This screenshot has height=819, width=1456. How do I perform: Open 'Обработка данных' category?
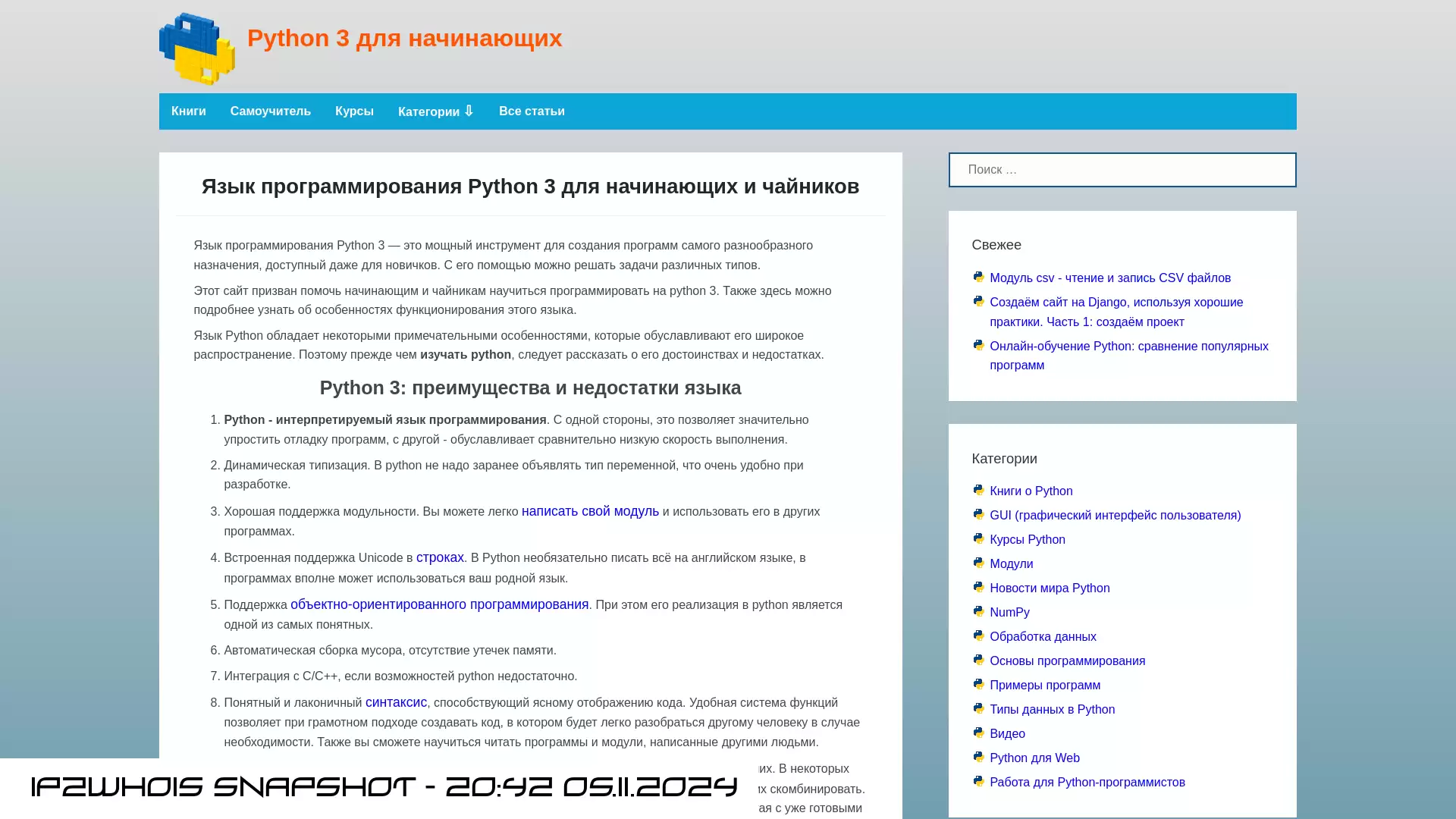point(1043,637)
